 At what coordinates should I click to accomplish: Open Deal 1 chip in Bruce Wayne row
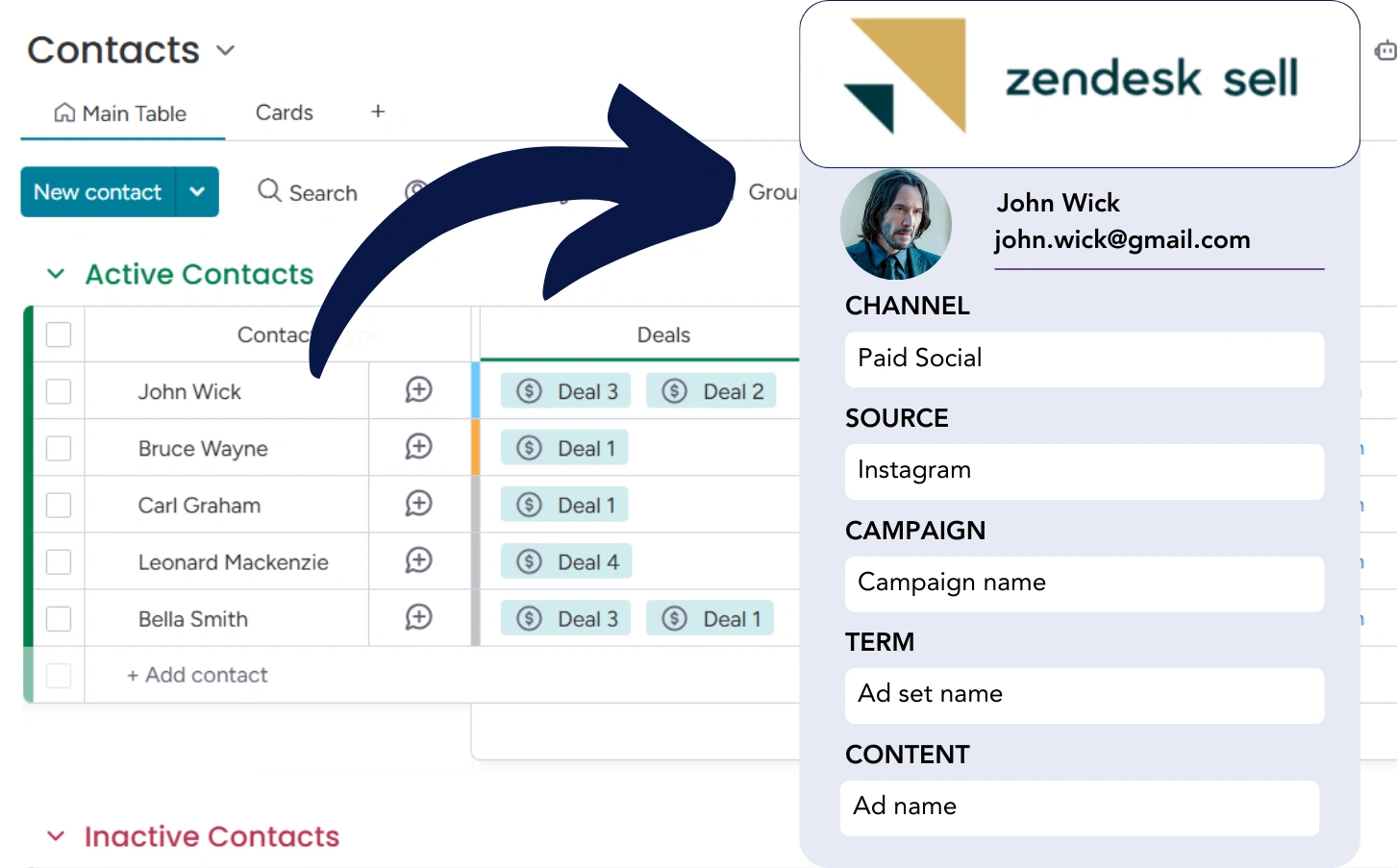coord(564,448)
